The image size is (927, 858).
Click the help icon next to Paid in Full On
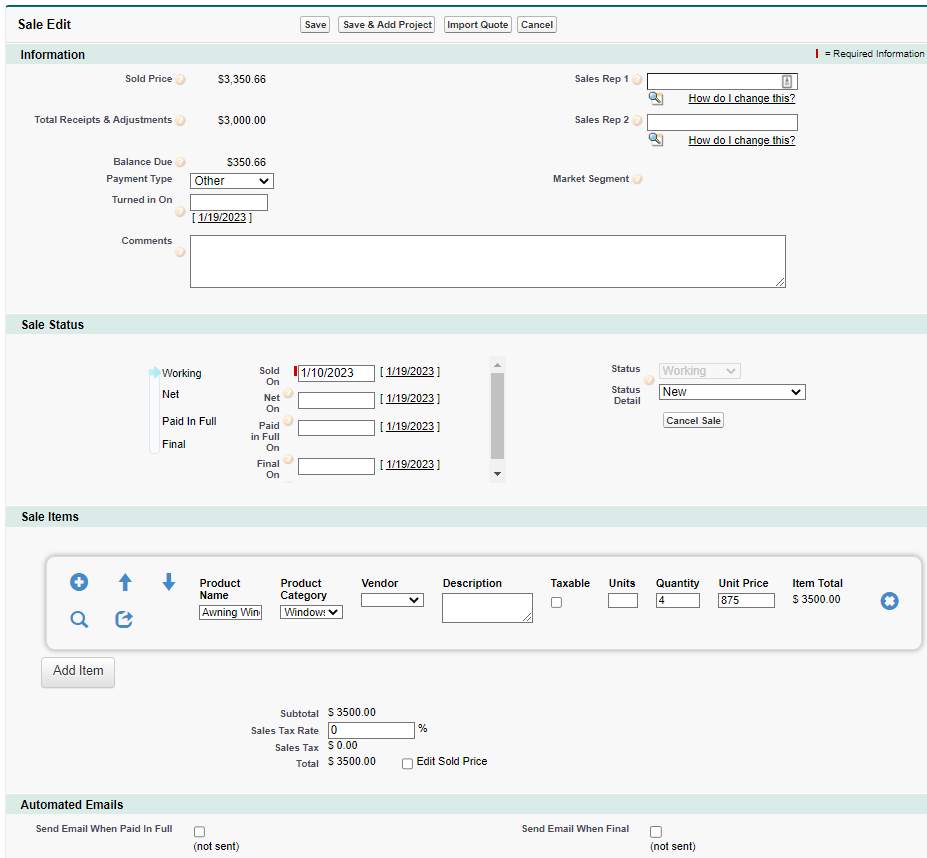pyautogui.click(x=288, y=420)
